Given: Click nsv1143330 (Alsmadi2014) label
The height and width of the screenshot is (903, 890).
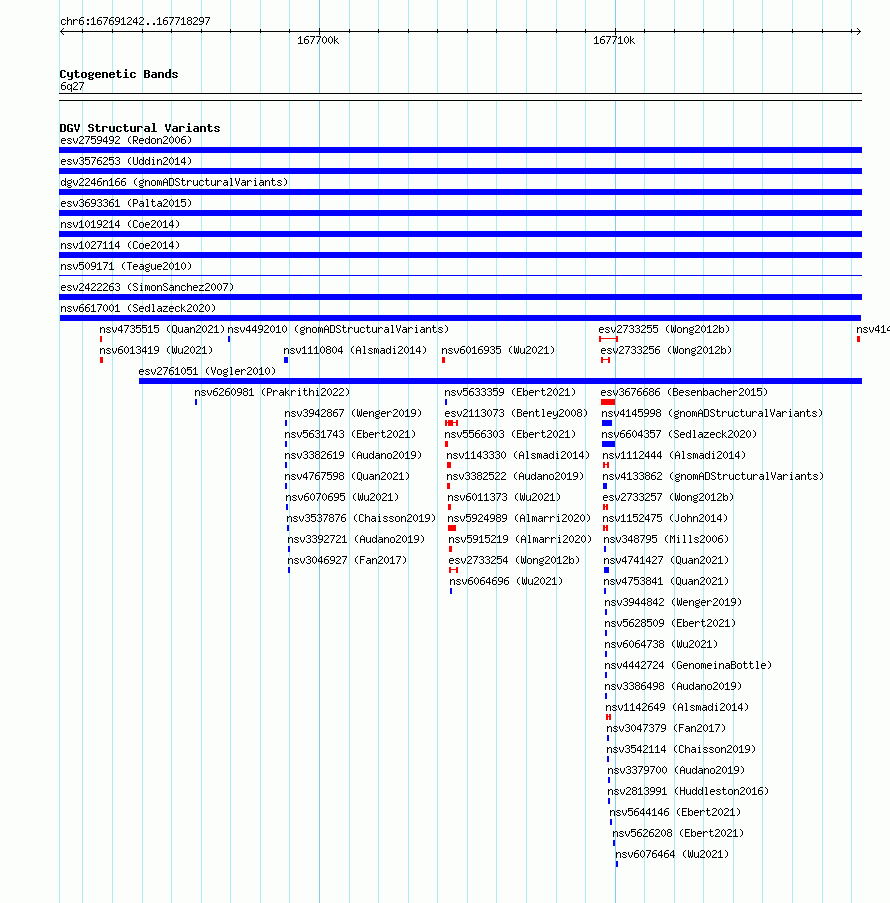Looking at the screenshot, I should coord(518,456).
